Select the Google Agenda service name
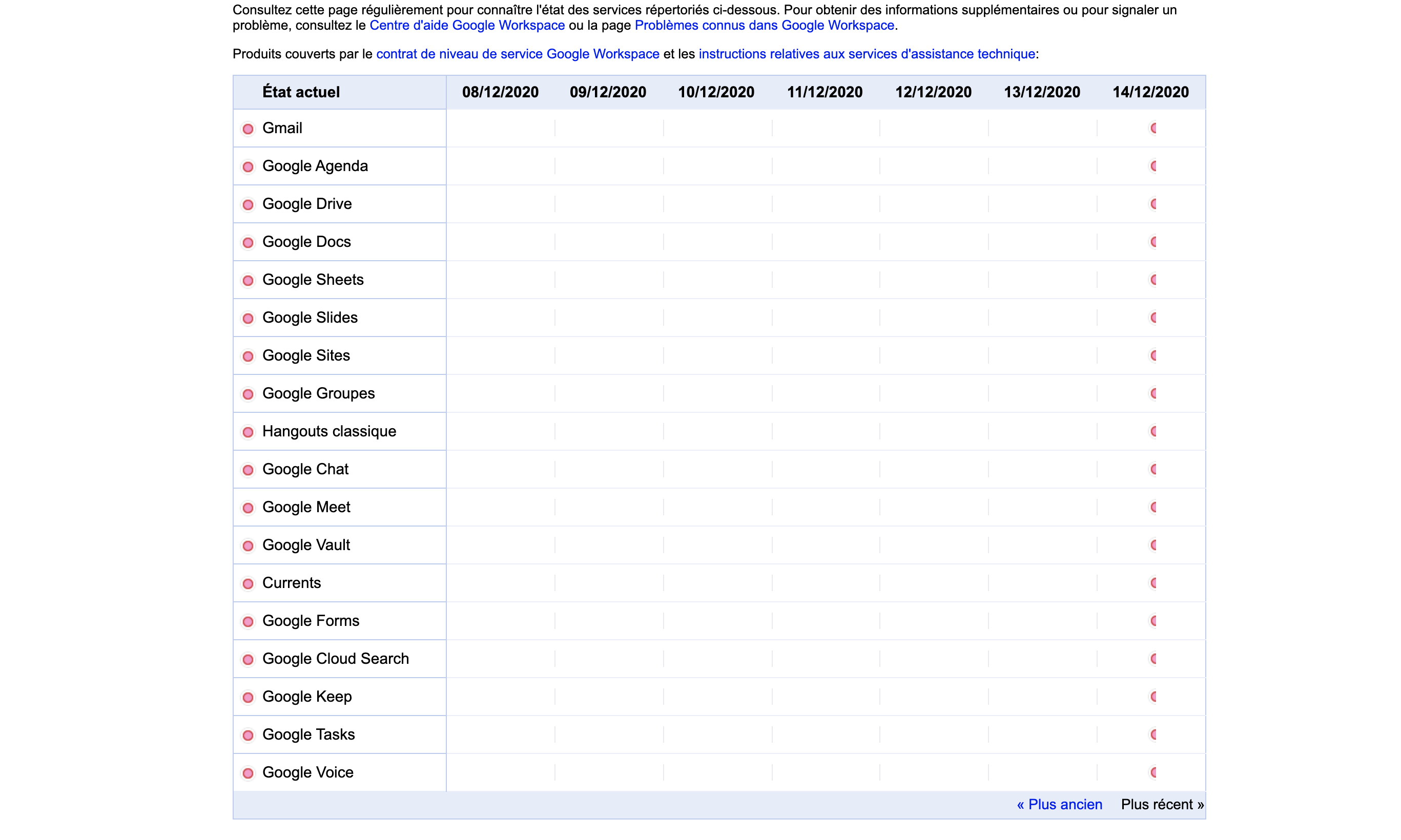This screenshot has width=1401, height=840. (x=316, y=166)
